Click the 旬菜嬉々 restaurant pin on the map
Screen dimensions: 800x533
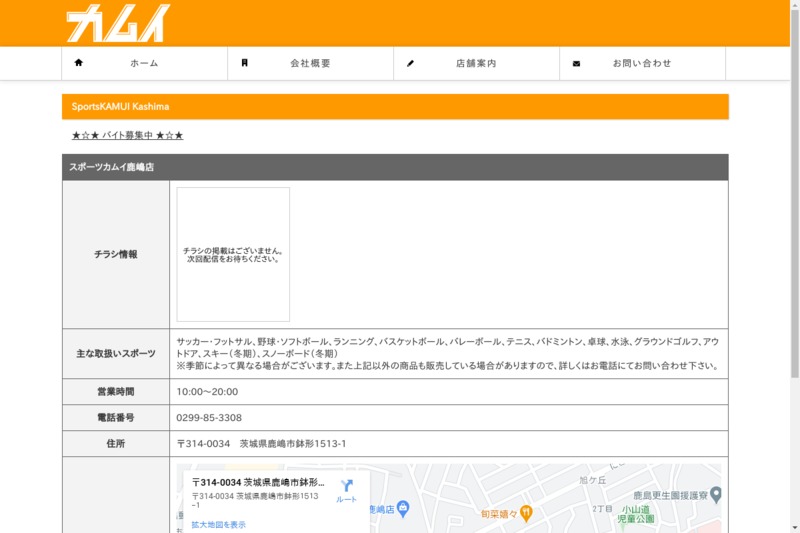(x=526, y=514)
